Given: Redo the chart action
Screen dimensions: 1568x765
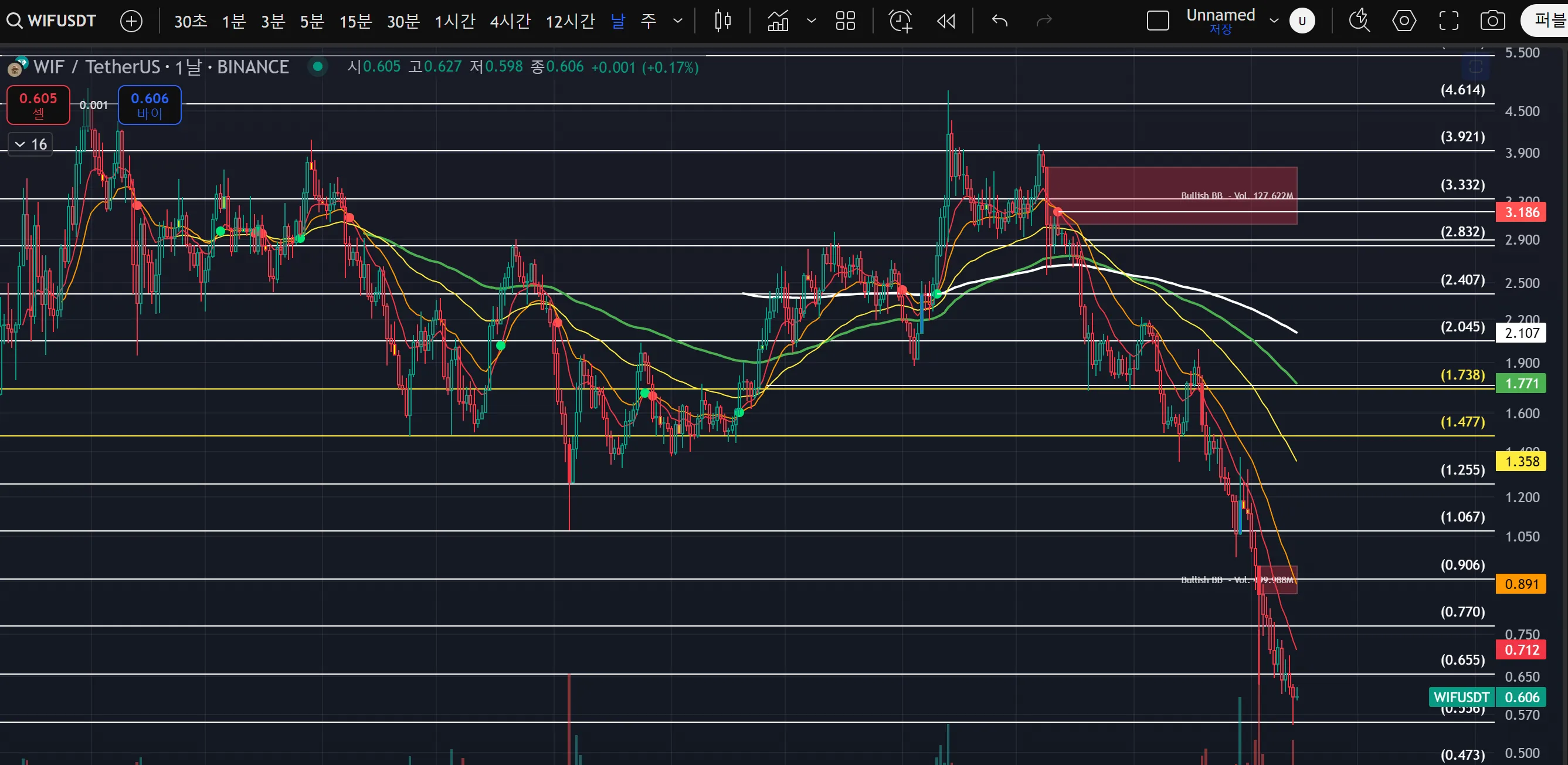Looking at the screenshot, I should pyautogui.click(x=1044, y=21).
